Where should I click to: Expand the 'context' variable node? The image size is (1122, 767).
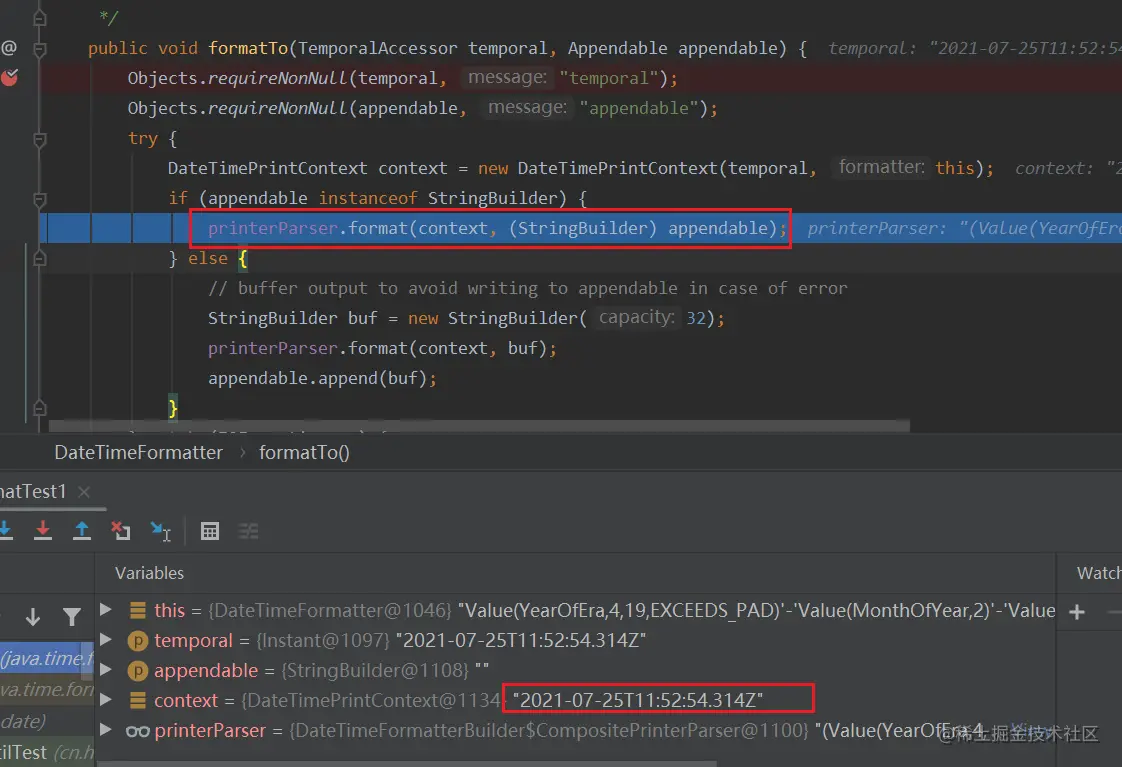[x=106, y=700]
